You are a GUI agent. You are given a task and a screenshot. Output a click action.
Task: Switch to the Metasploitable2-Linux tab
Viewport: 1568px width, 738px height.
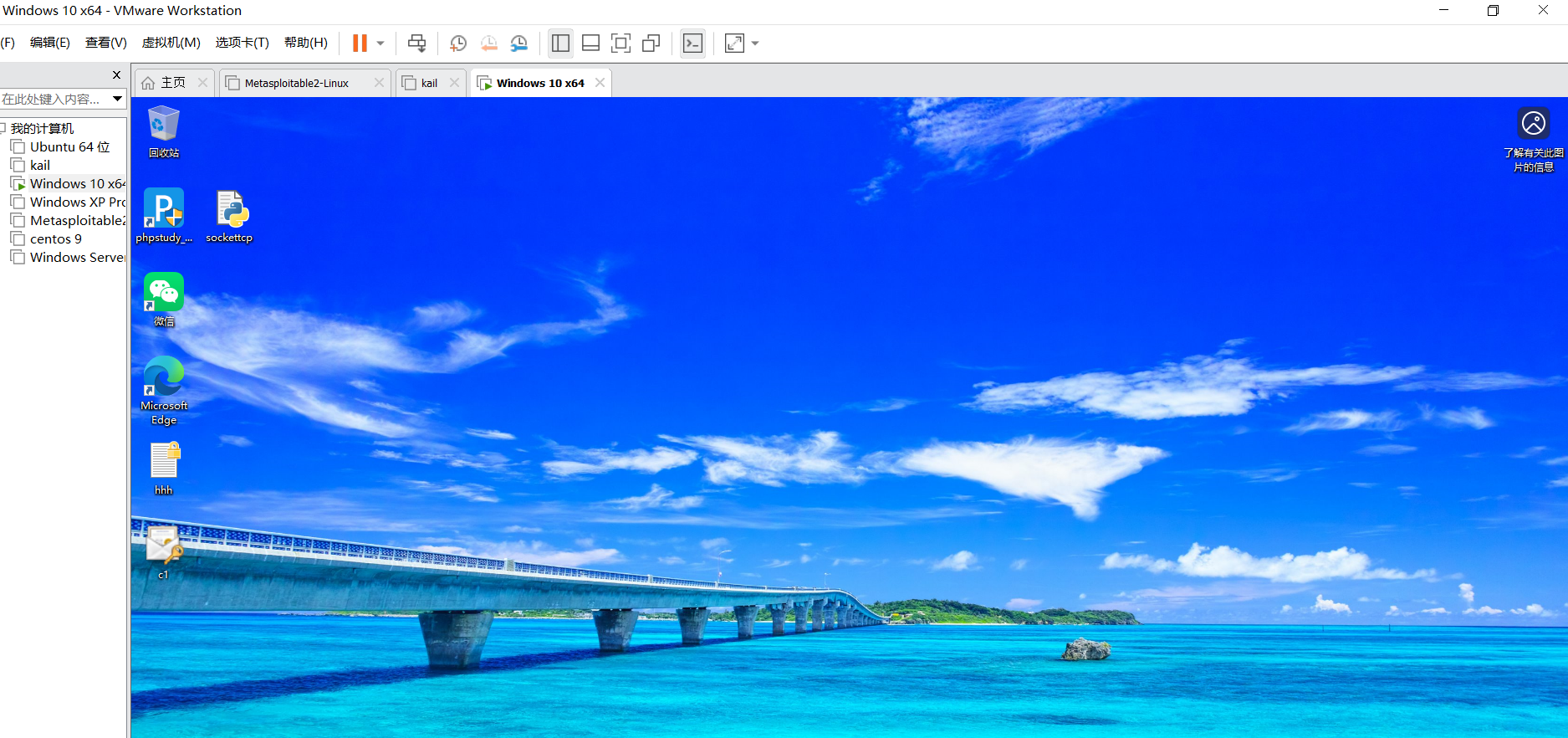[x=296, y=83]
